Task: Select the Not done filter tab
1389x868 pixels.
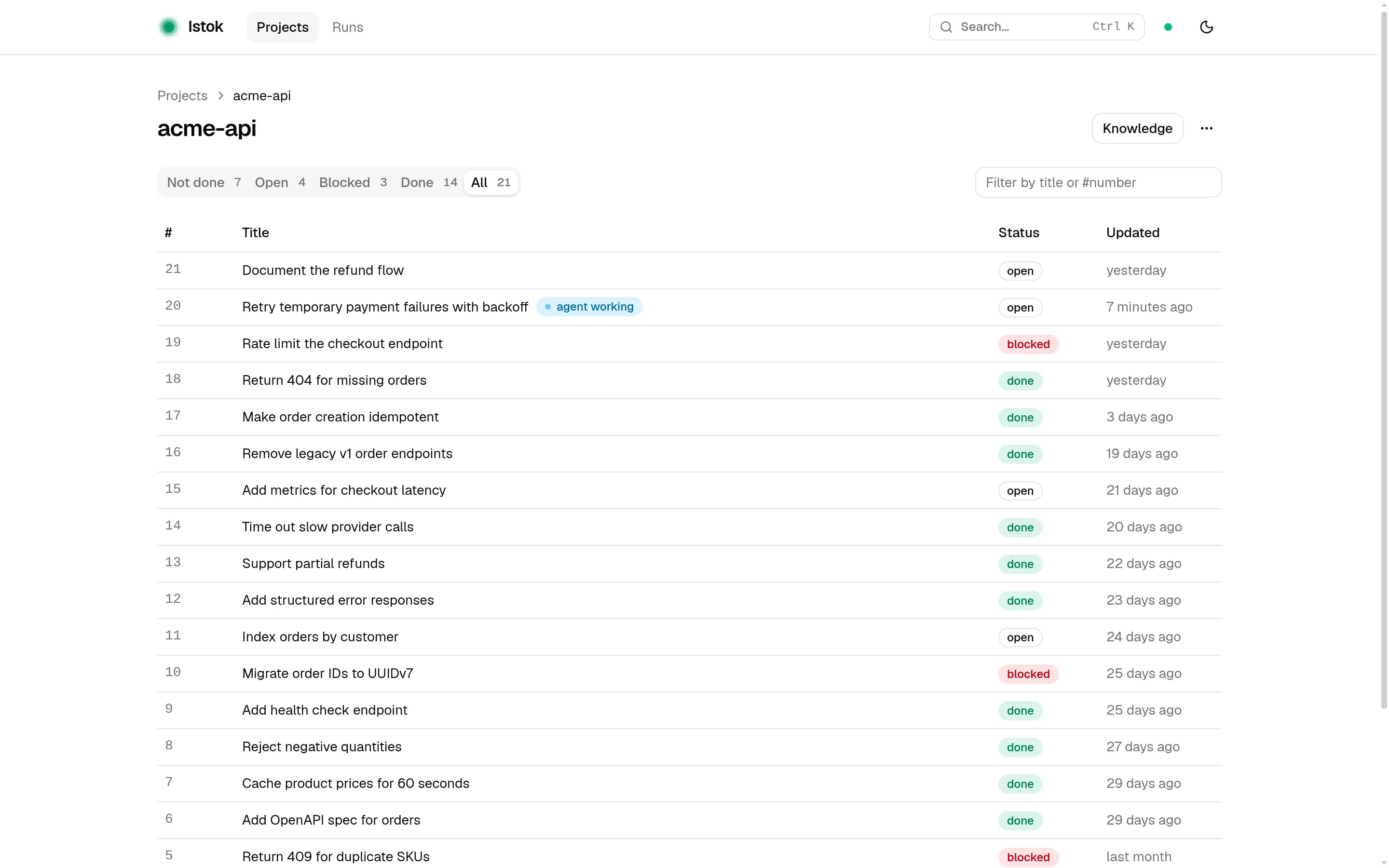Action: [204, 183]
